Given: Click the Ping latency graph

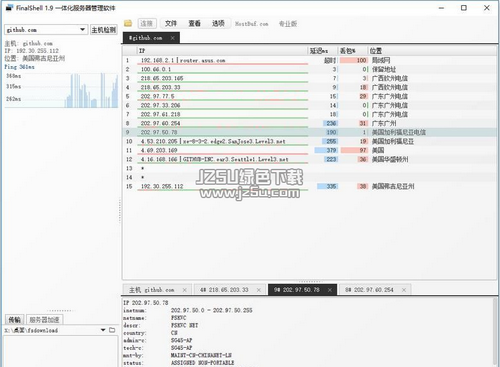Looking at the screenshot, I should (x=61, y=90).
